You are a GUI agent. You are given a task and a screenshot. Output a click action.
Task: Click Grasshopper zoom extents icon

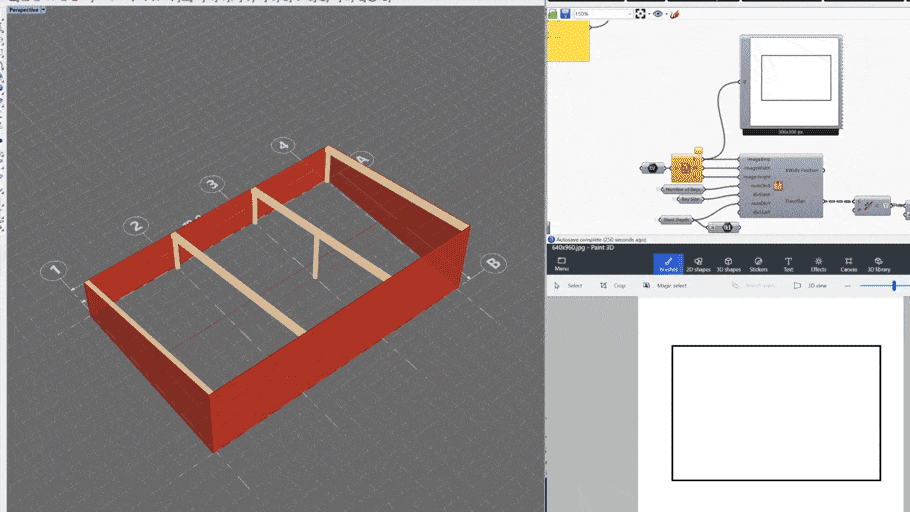click(x=640, y=14)
